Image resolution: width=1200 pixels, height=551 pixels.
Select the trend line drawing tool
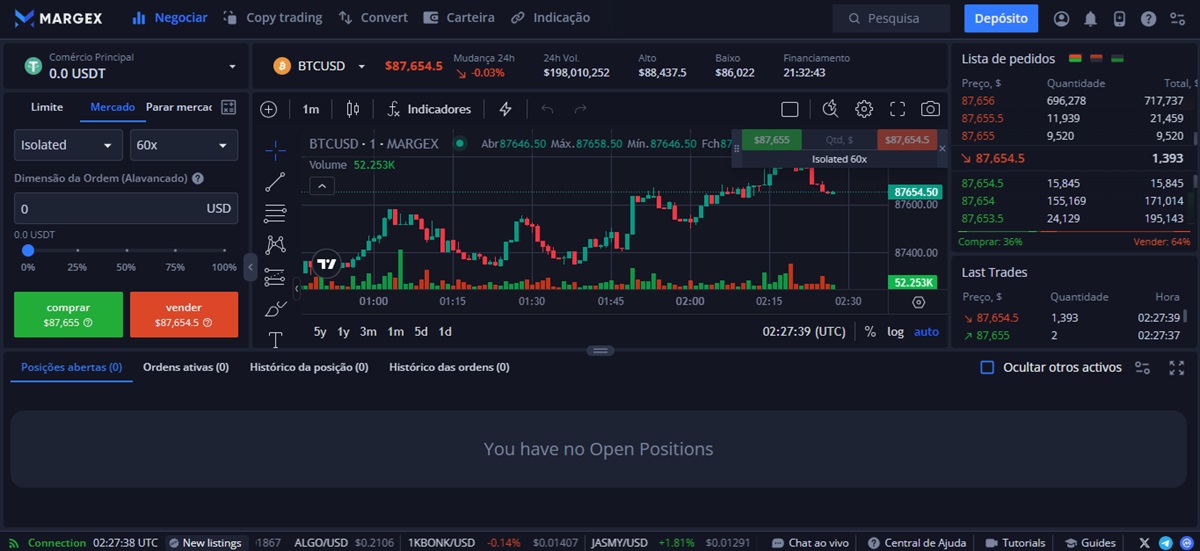pyautogui.click(x=275, y=182)
